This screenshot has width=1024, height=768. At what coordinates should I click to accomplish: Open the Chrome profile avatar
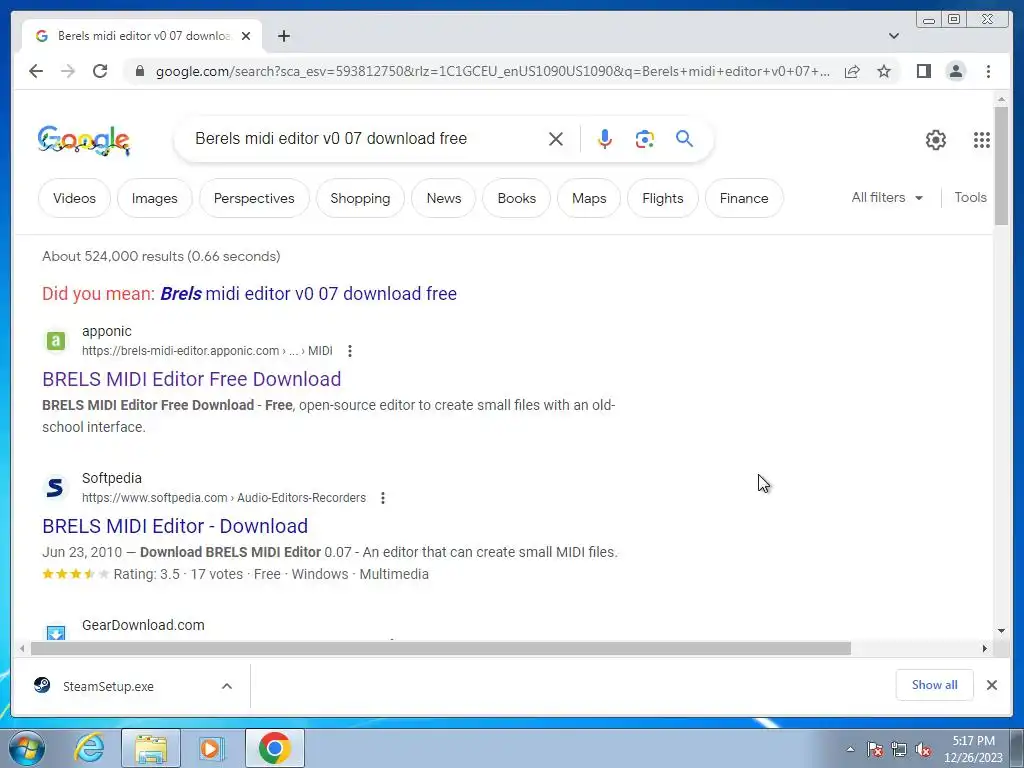coord(956,71)
